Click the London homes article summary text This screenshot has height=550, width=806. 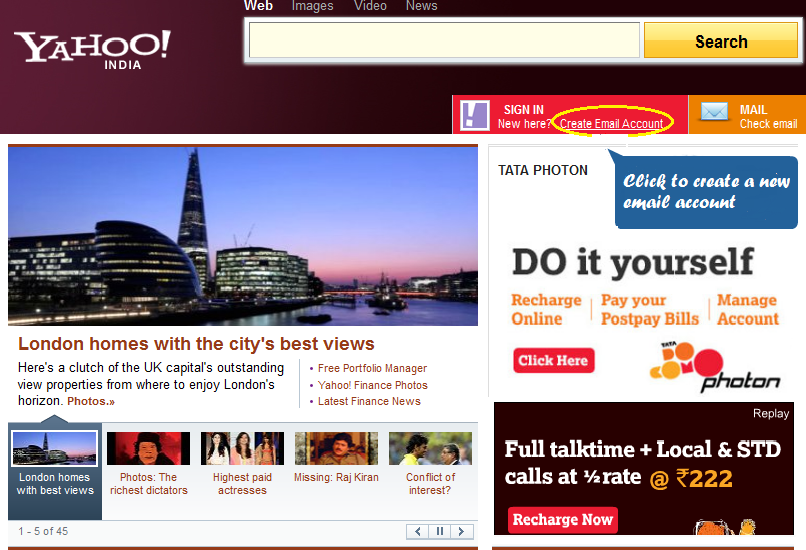(x=151, y=384)
